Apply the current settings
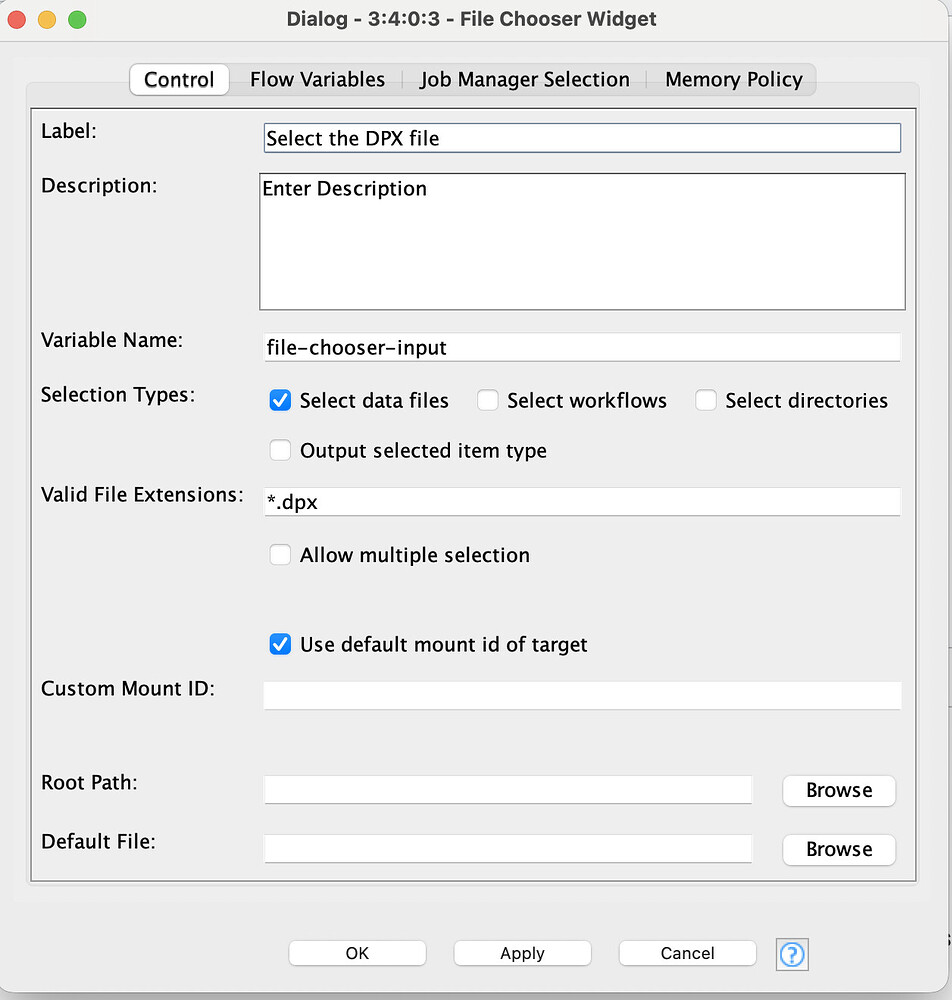 coord(522,953)
